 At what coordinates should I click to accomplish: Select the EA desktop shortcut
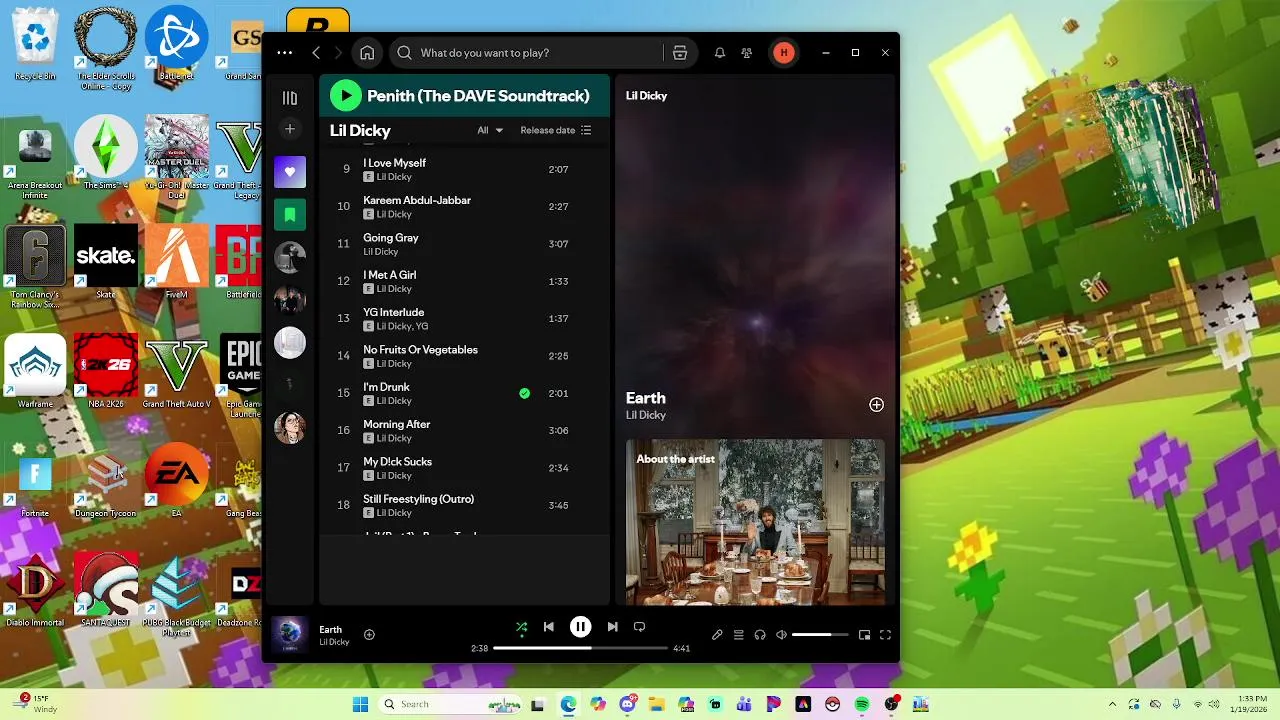point(176,480)
